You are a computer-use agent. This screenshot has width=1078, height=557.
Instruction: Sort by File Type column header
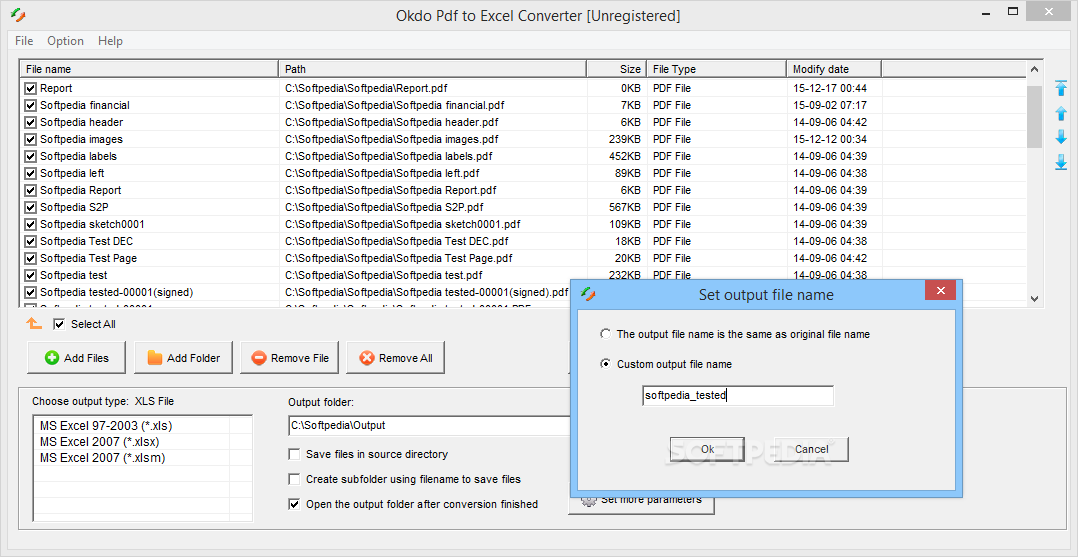coord(716,69)
